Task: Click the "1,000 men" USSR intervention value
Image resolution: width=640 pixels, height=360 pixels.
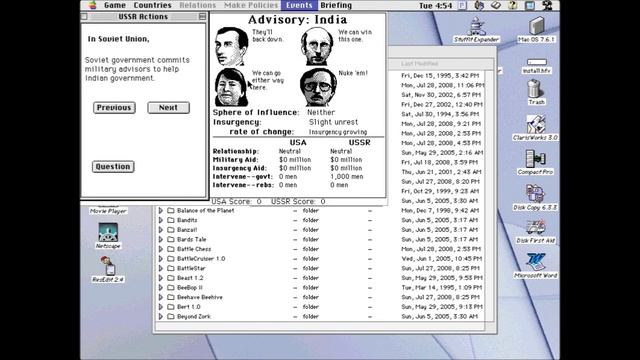Action: coord(347,177)
